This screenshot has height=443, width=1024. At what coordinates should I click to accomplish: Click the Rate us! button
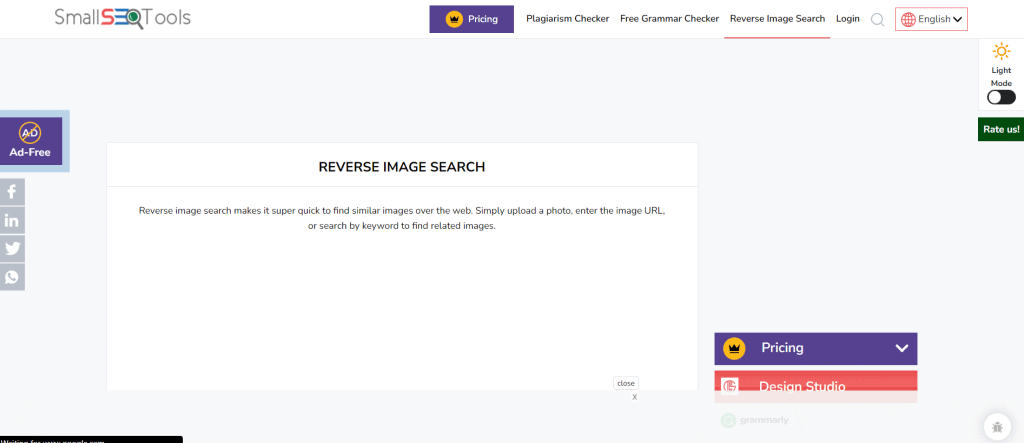[1001, 129]
